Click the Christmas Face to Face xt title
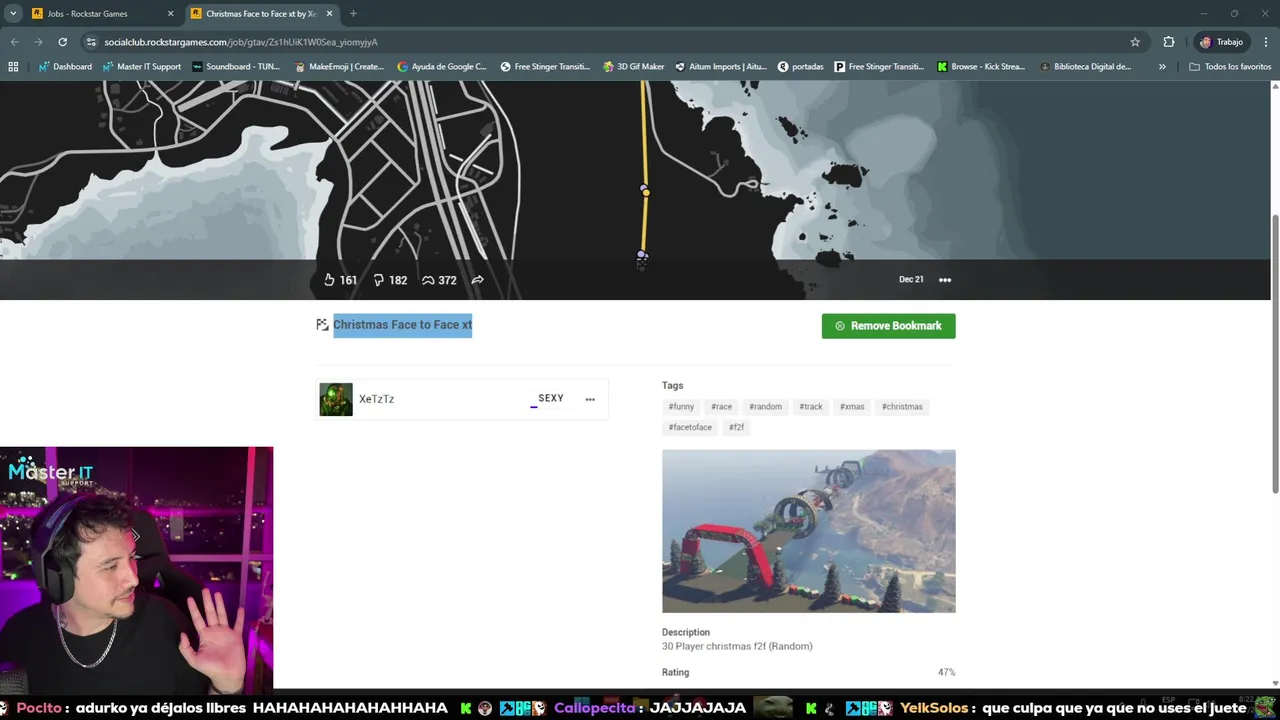 [x=402, y=325]
